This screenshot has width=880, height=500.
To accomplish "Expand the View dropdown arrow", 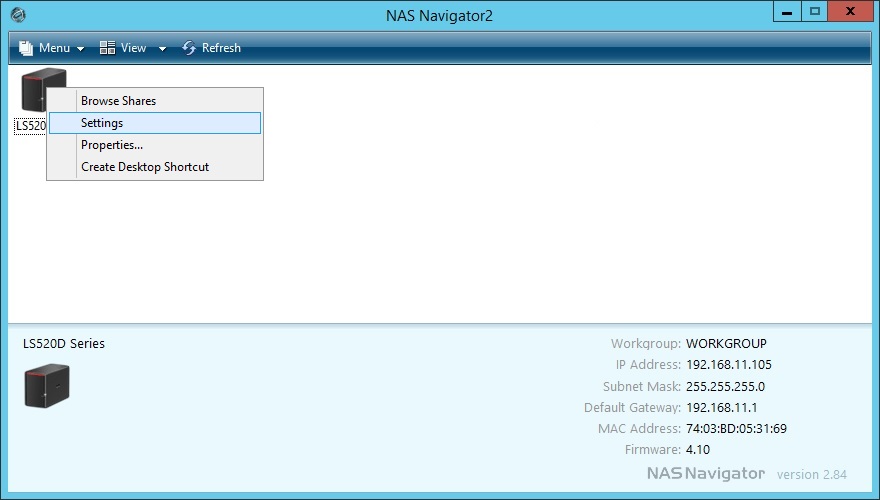I will (162, 49).
